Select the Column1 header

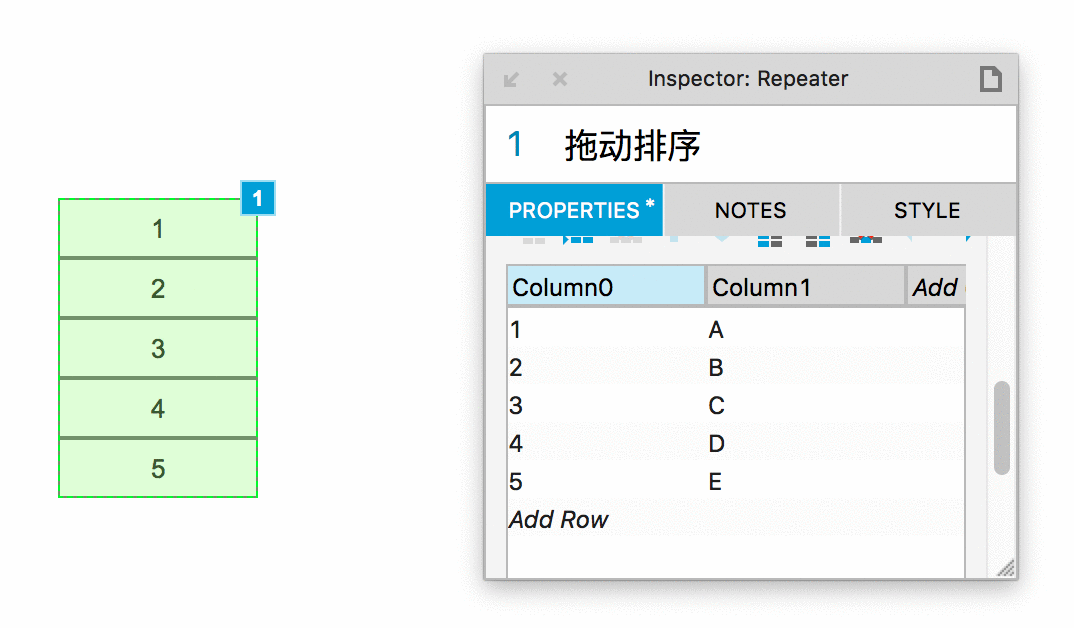coord(806,287)
